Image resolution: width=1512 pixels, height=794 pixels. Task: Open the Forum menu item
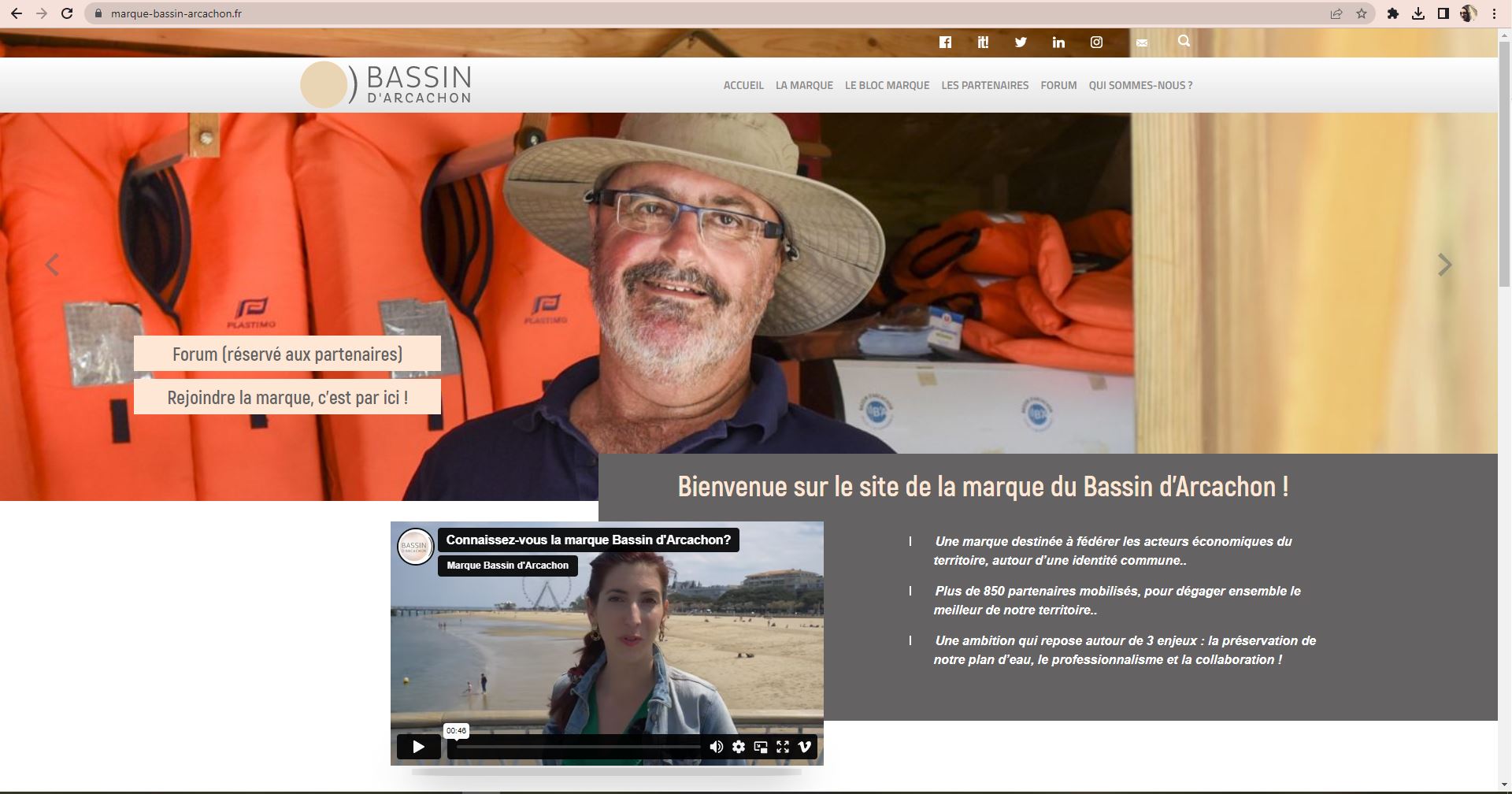(1058, 85)
